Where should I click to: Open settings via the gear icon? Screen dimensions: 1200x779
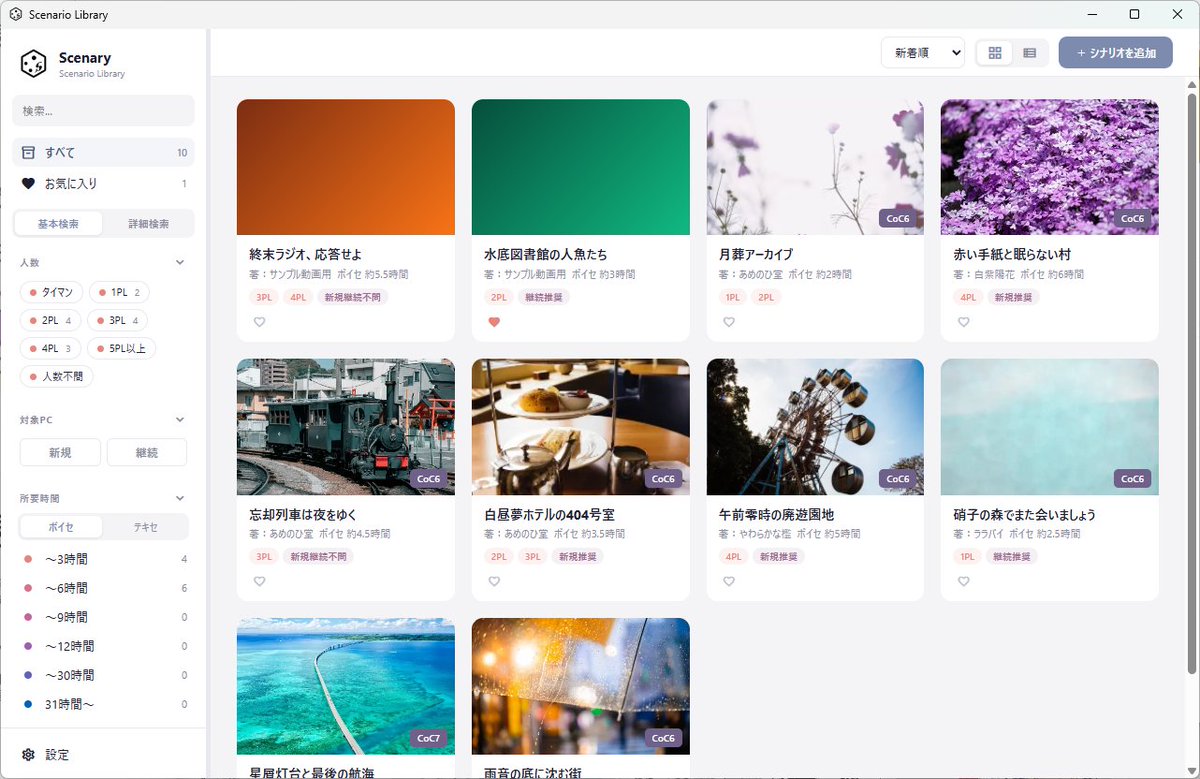(x=28, y=755)
